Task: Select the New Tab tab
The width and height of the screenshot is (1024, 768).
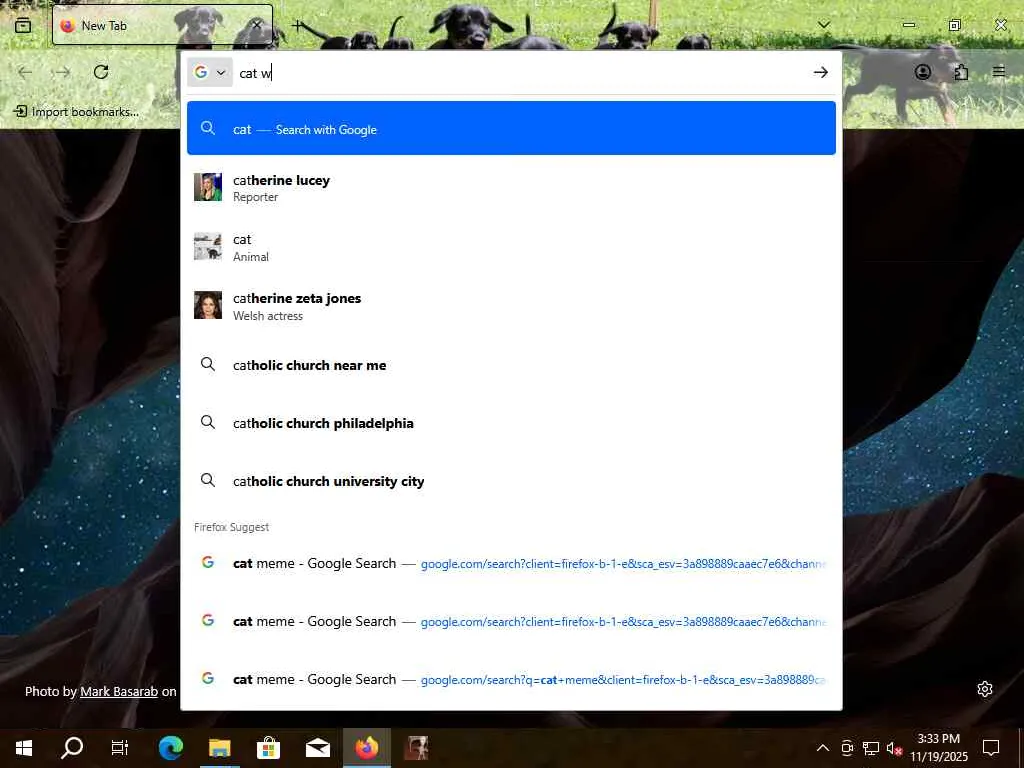Action: tap(162, 25)
